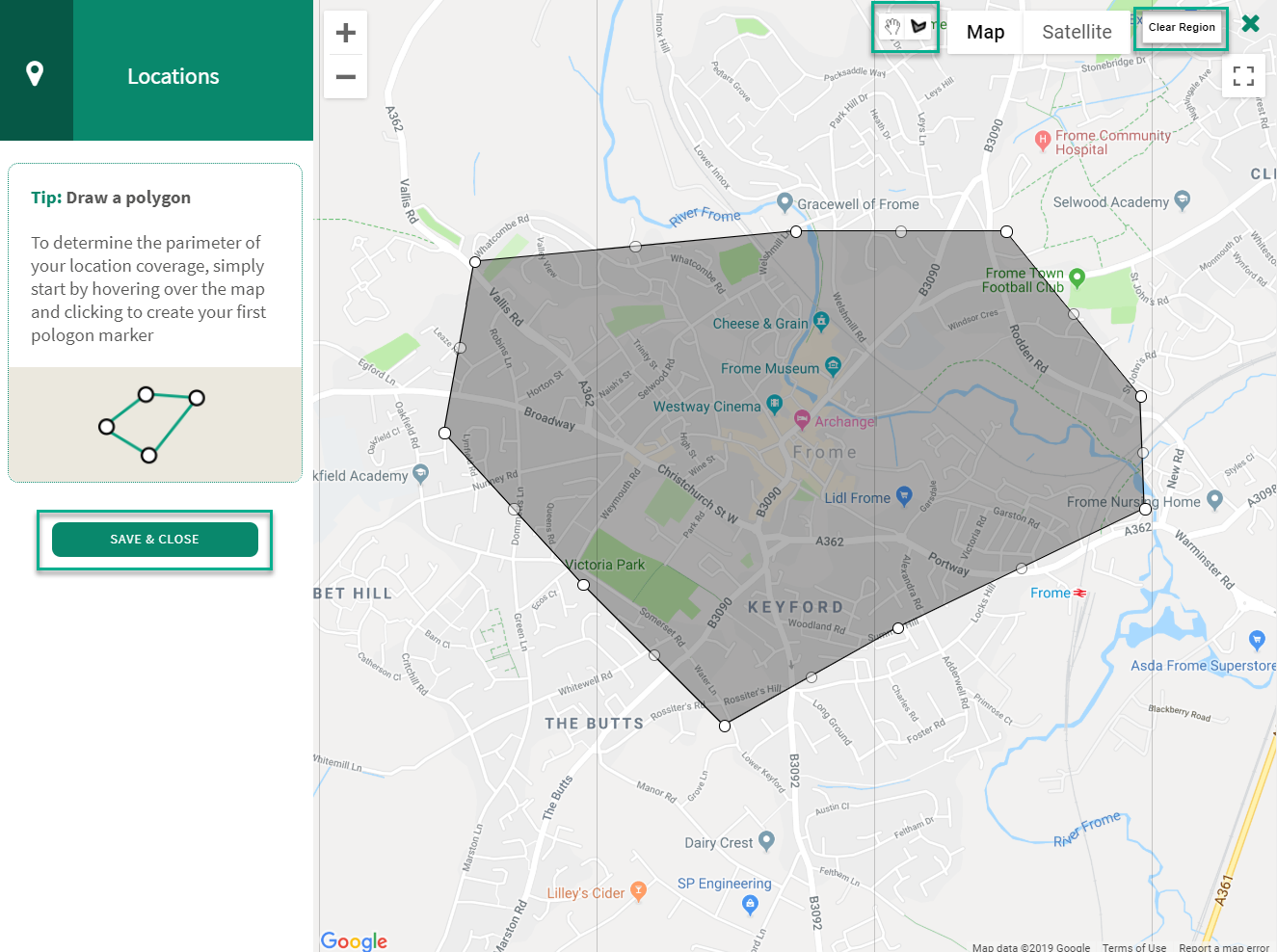This screenshot has width=1277, height=952.
Task: Click the Frome Museum marker icon
Action: 834,365
